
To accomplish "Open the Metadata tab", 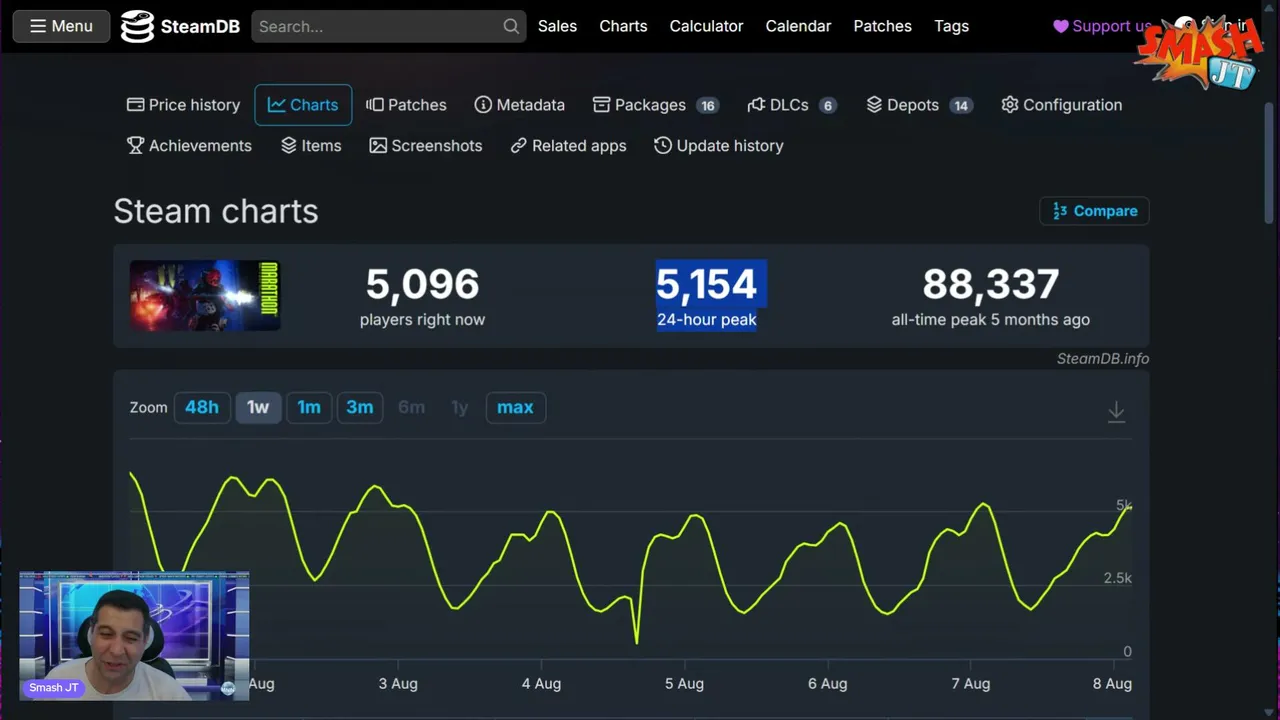I will (x=519, y=105).
